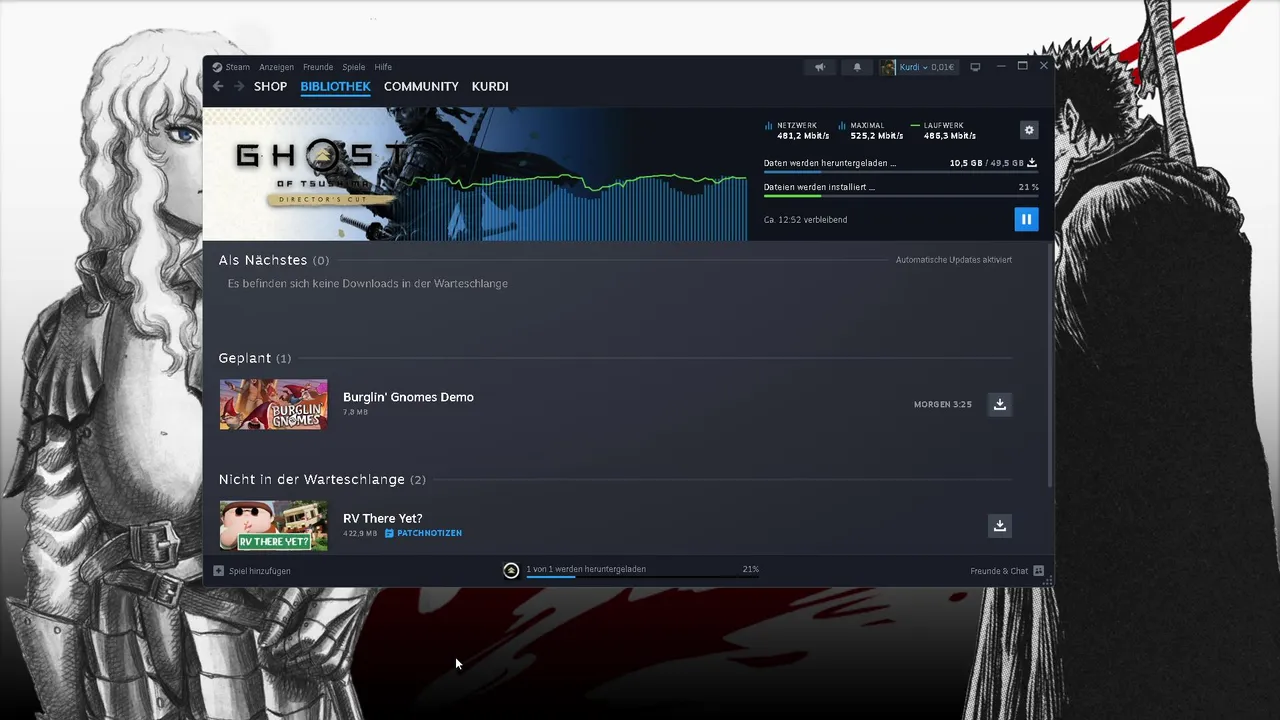This screenshot has height=720, width=1280.
Task: Maximize the Steam window
Action: [1022, 66]
